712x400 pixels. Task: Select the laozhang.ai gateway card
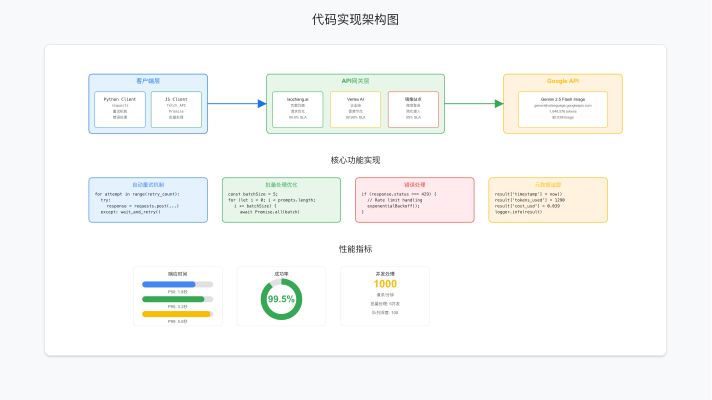[x=297, y=109]
